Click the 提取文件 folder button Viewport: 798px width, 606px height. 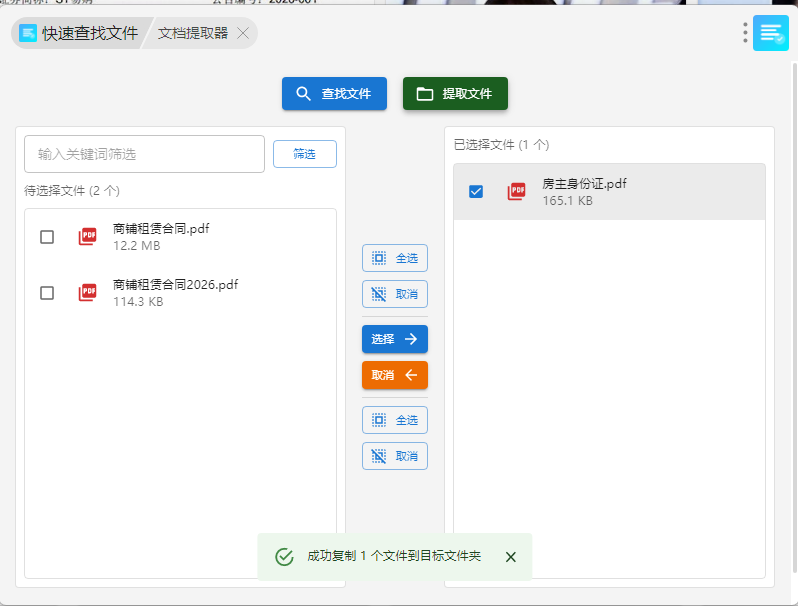[455, 94]
